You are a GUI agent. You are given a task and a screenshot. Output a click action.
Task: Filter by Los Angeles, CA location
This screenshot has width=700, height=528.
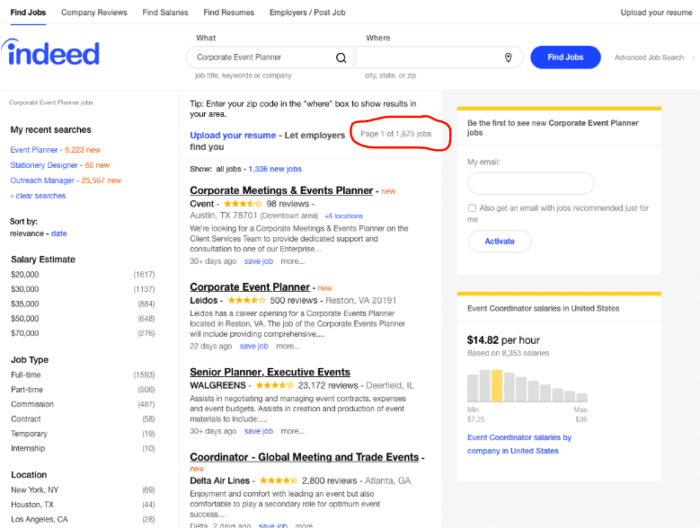click(x=39, y=520)
